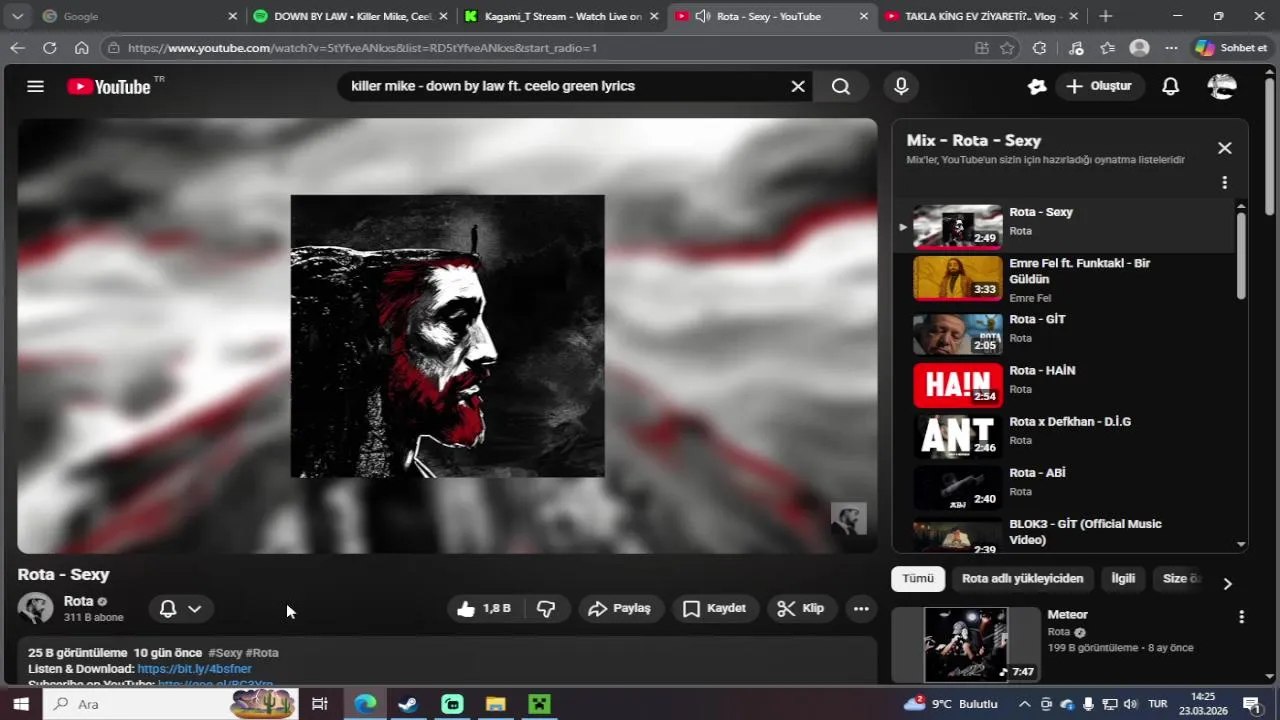Click the #Sexy hashtag

[x=225, y=653]
